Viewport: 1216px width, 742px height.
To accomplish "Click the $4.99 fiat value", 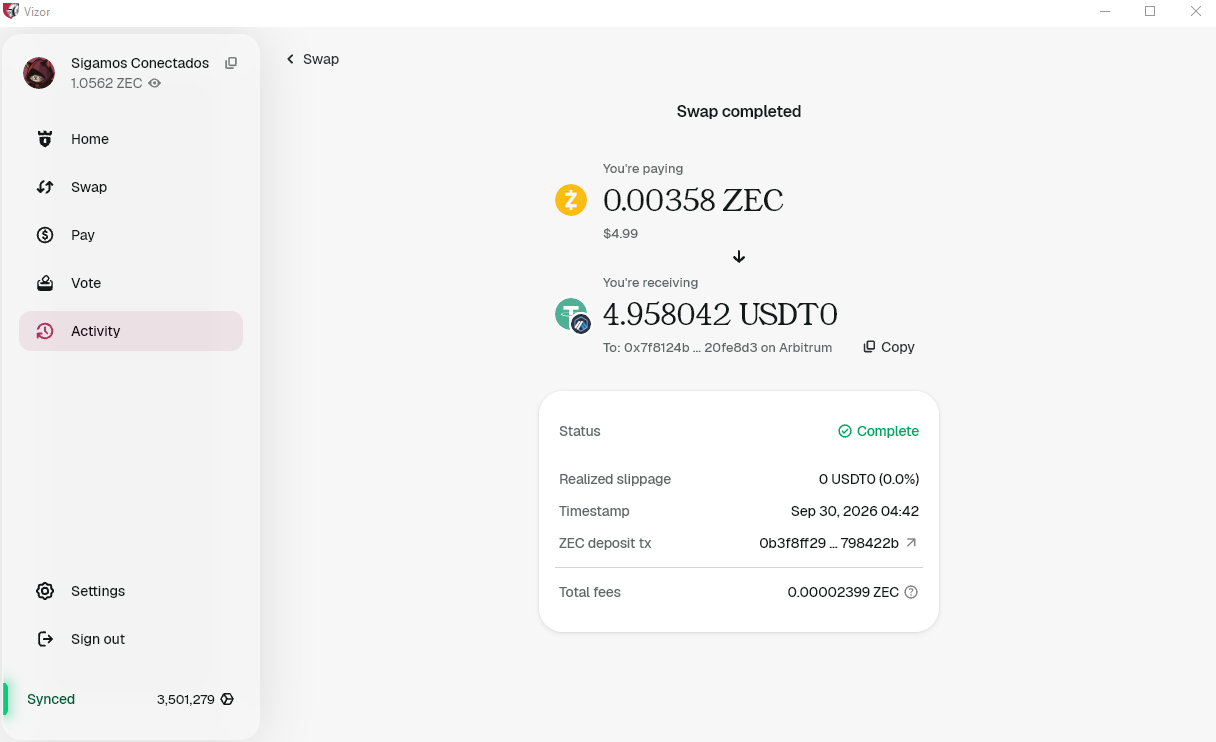I will [620, 233].
